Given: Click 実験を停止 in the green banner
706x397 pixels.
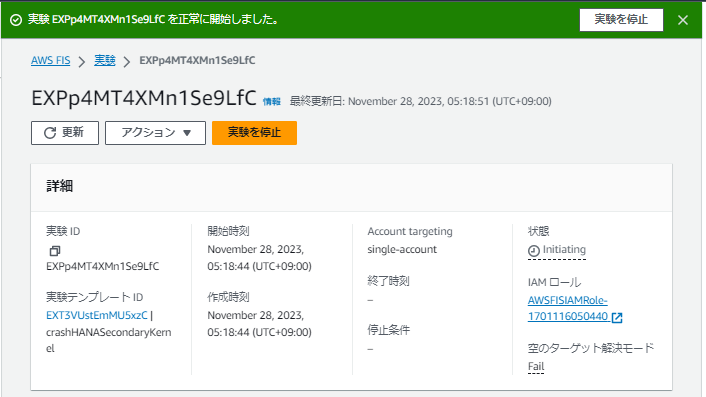Looking at the screenshot, I should [621, 20].
